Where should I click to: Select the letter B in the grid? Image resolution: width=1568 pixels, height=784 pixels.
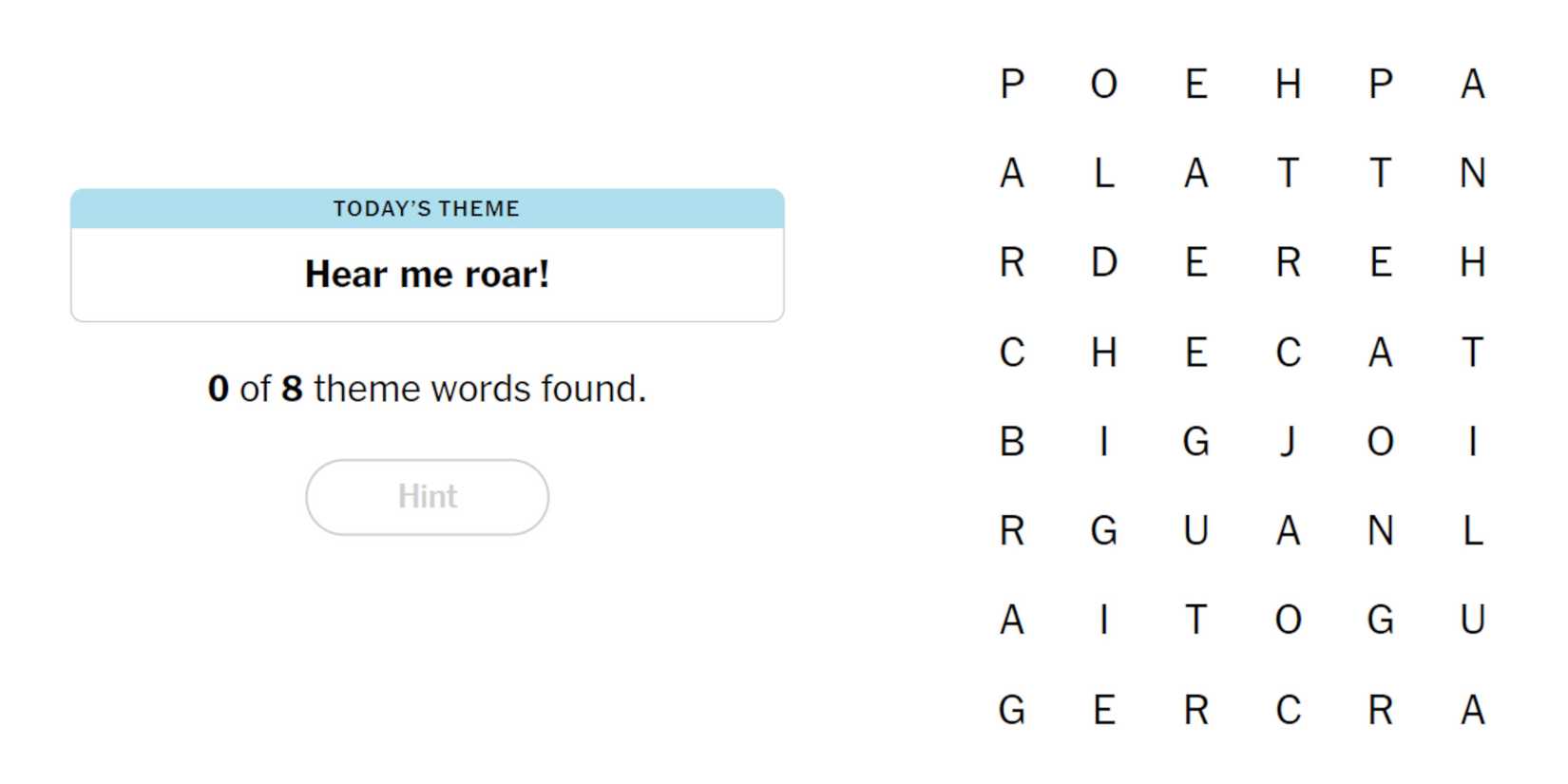pos(1012,442)
